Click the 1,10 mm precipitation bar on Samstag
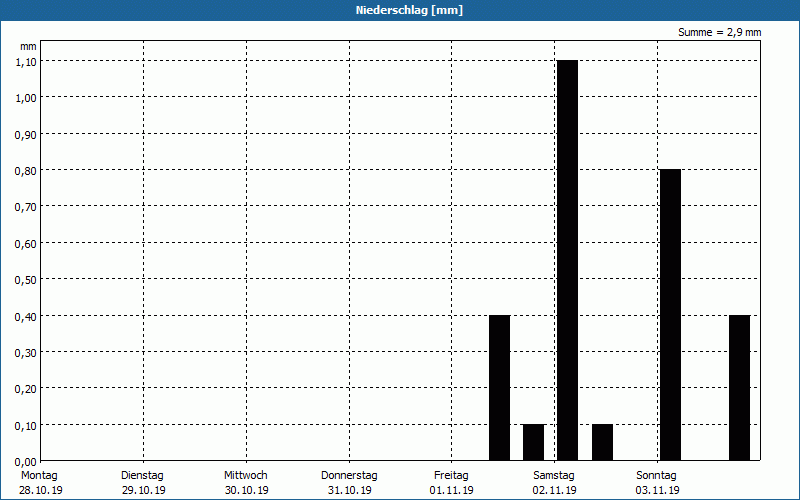The image size is (800, 500). (x=567, y=260)
